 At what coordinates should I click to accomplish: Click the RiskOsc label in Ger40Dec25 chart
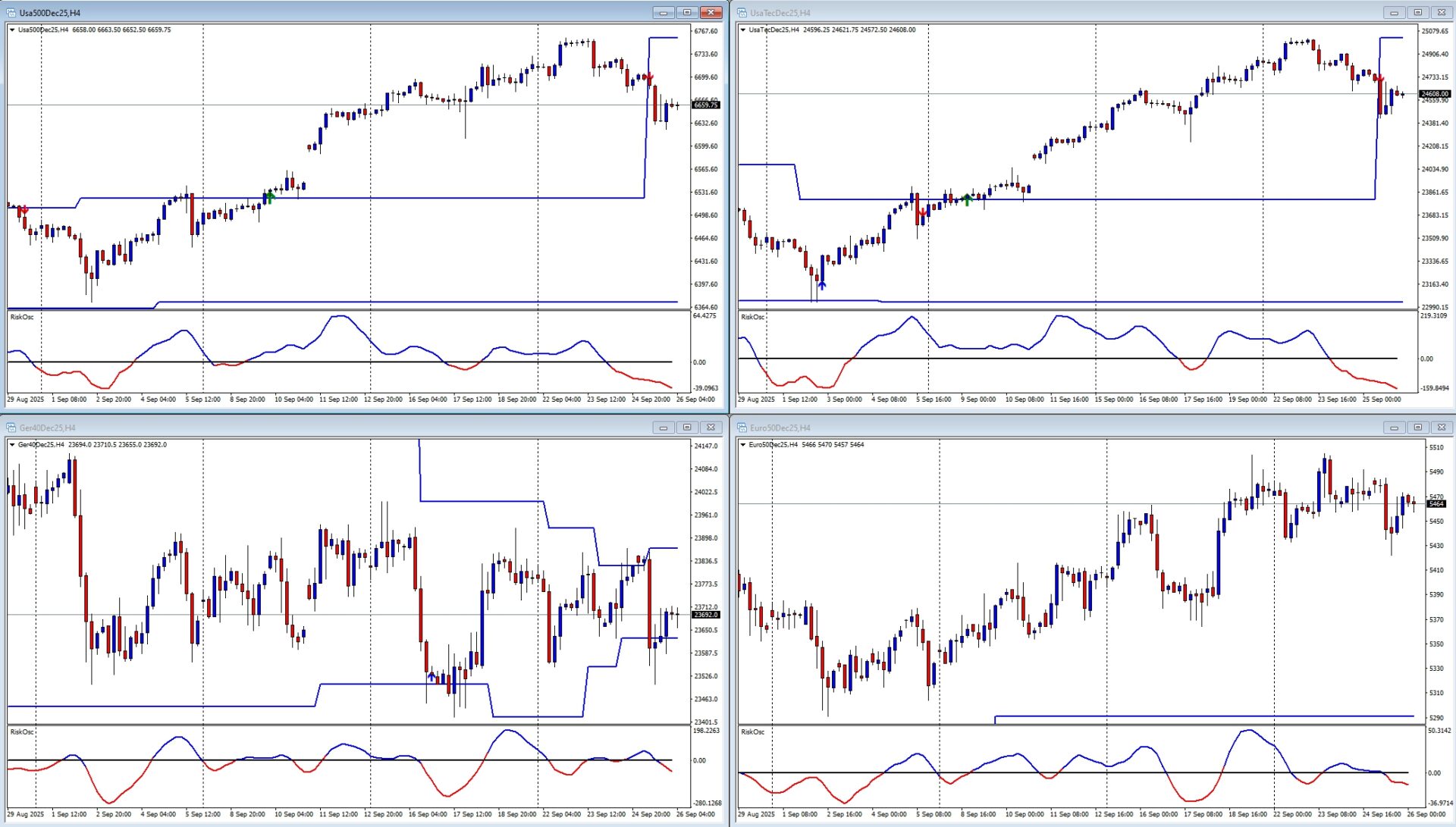coord(22,732)
